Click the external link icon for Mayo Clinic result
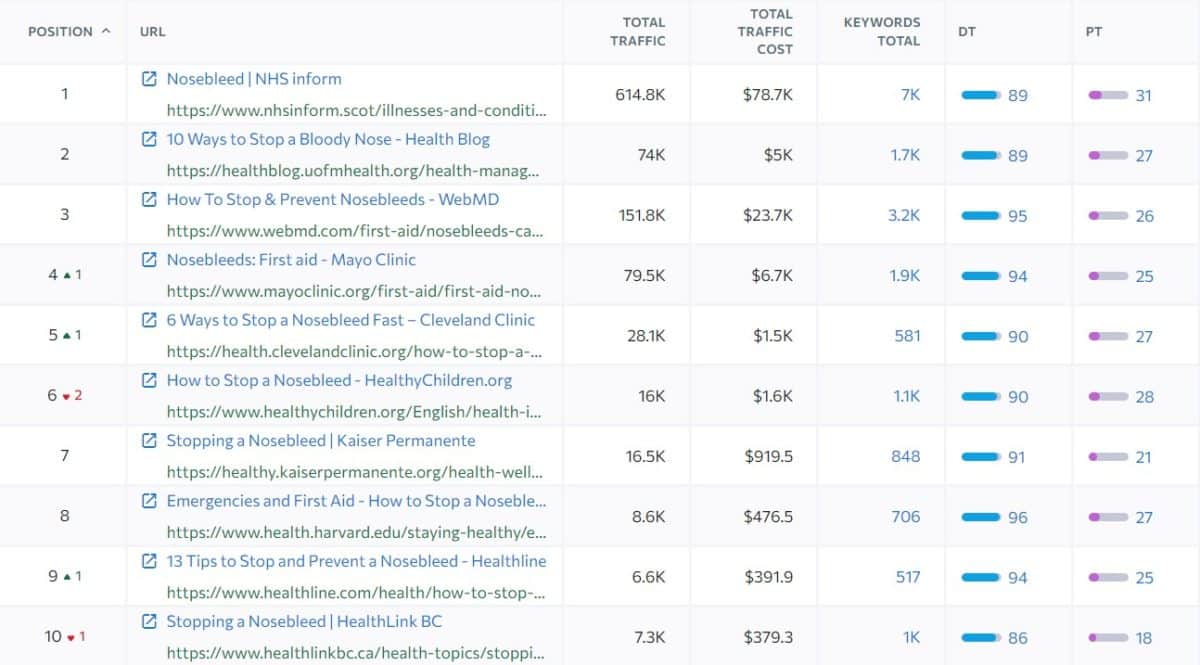1200x665 pixels. (x=149, y=259)
